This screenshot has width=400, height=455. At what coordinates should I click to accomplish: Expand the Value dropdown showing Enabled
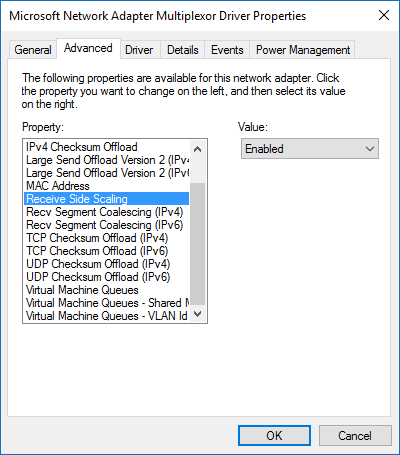pos(310,149)
